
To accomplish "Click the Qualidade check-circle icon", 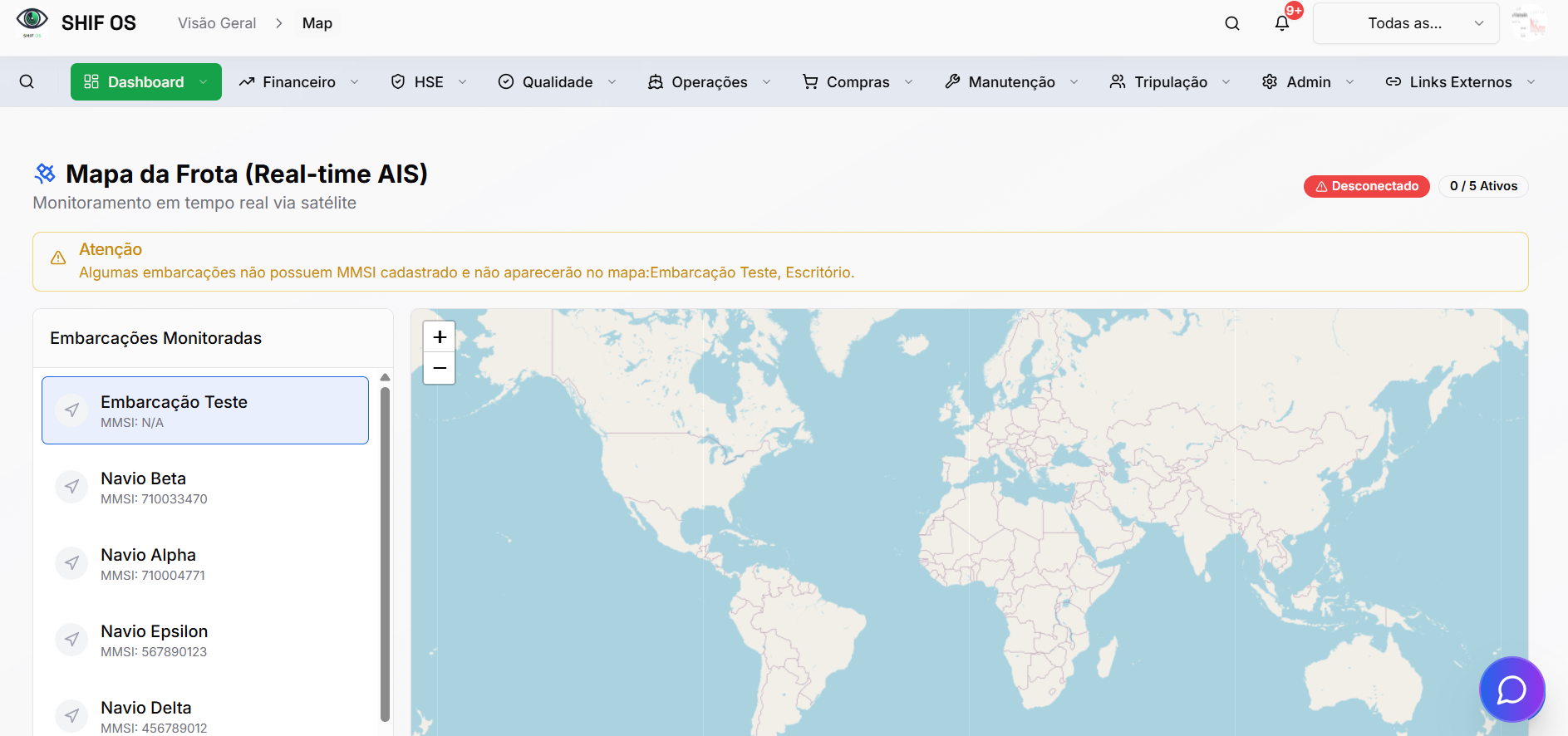I will 506,81.
